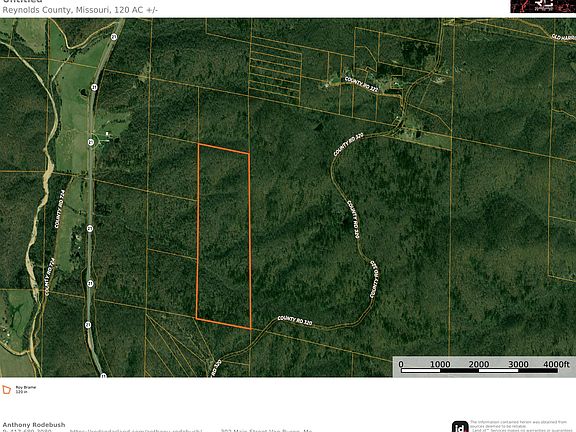Image resolution: width=576 pixels, height=432 pixels.
Task: Click the Highway 21 shield at bottom map edge
Action: [104, 375]
